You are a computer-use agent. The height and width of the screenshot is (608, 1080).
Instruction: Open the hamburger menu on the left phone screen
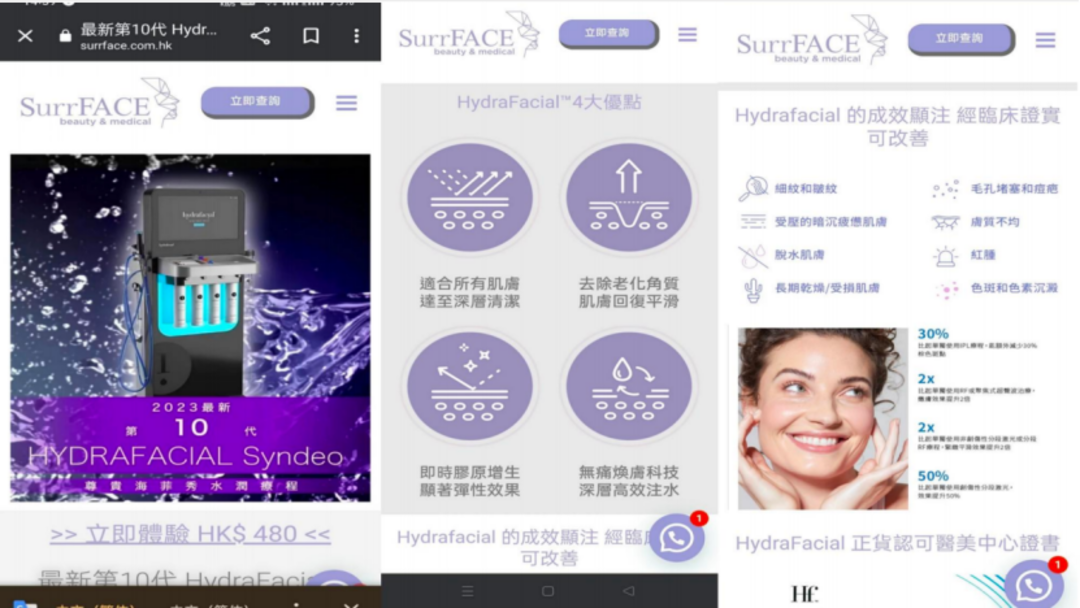(x=346, y=103)
